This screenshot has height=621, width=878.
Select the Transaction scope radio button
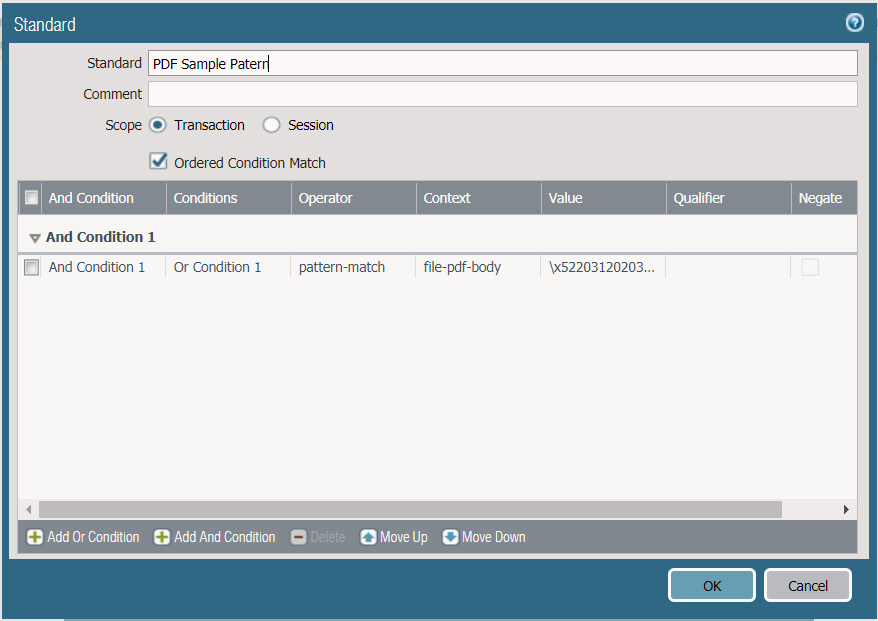point(158,125)
